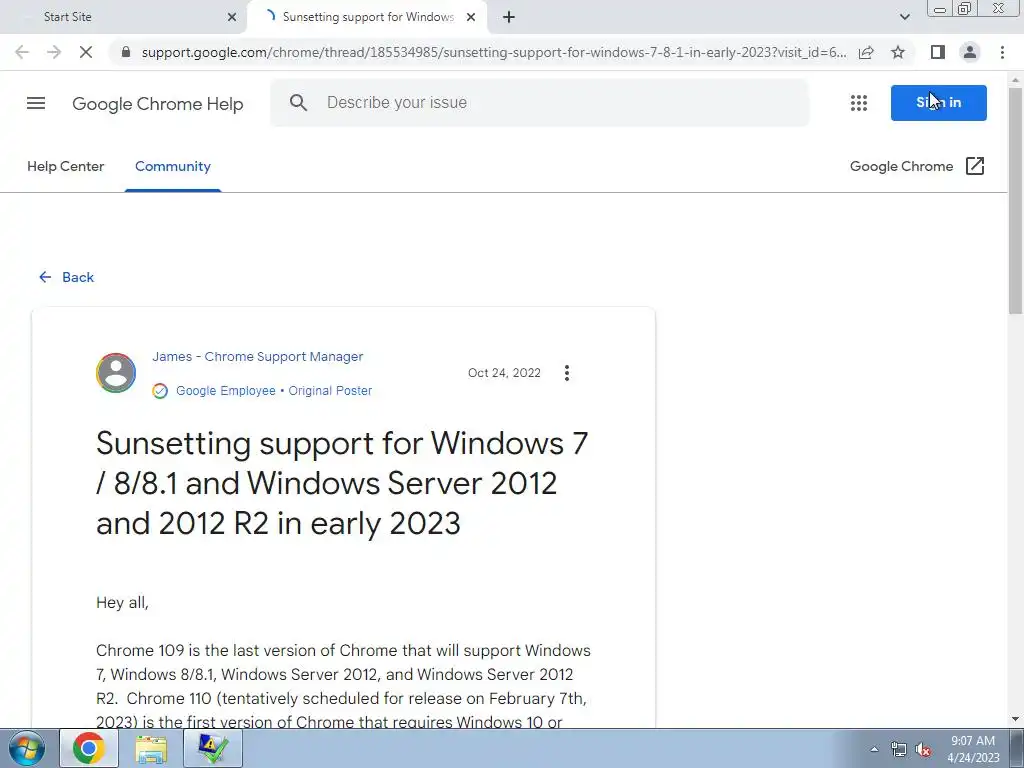Click the search magnifier icon
This screenshot has height=768, width=1024.
[x=298, y=103]
